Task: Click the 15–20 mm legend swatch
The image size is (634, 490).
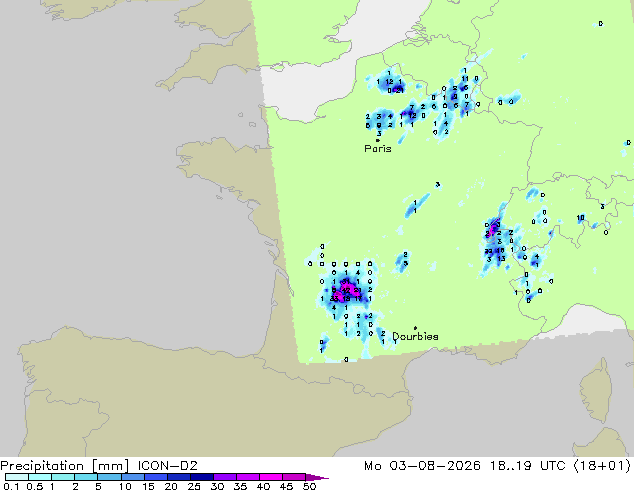Action: pyautogui.click(x=155, y=477)
